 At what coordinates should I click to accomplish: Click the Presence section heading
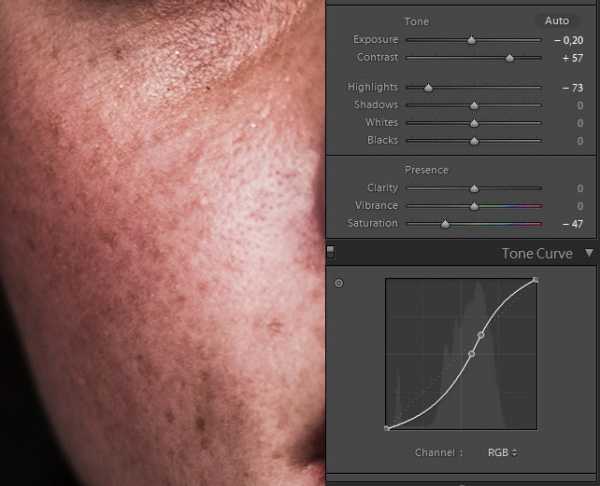(x=426, y=170)
